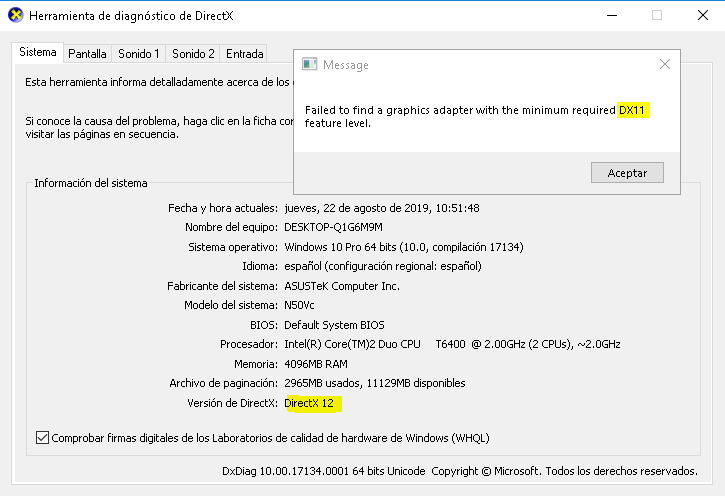This screenshot has height=496, width=725.
Task: Close the DirectX diagnostic tool window
Action: coord(702,15)
